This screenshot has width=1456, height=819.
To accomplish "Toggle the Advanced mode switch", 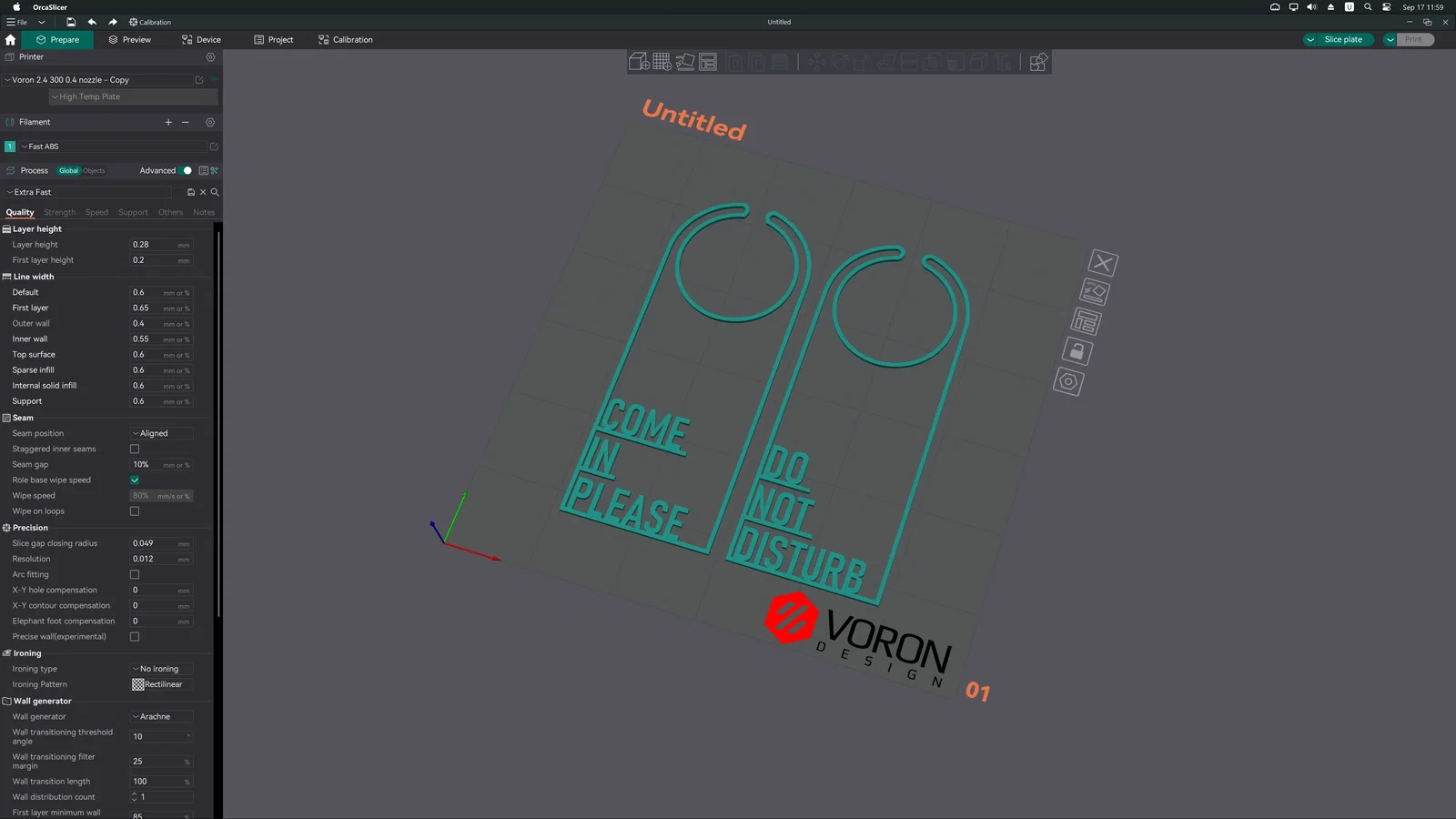I will click(x=186, y=170).
